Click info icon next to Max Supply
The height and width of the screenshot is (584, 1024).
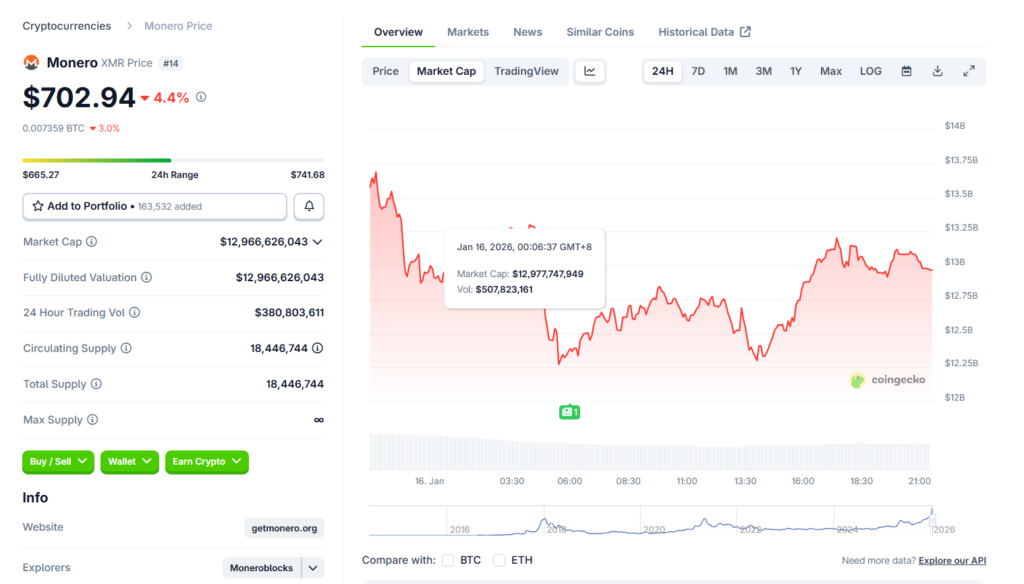coord(92,420)
